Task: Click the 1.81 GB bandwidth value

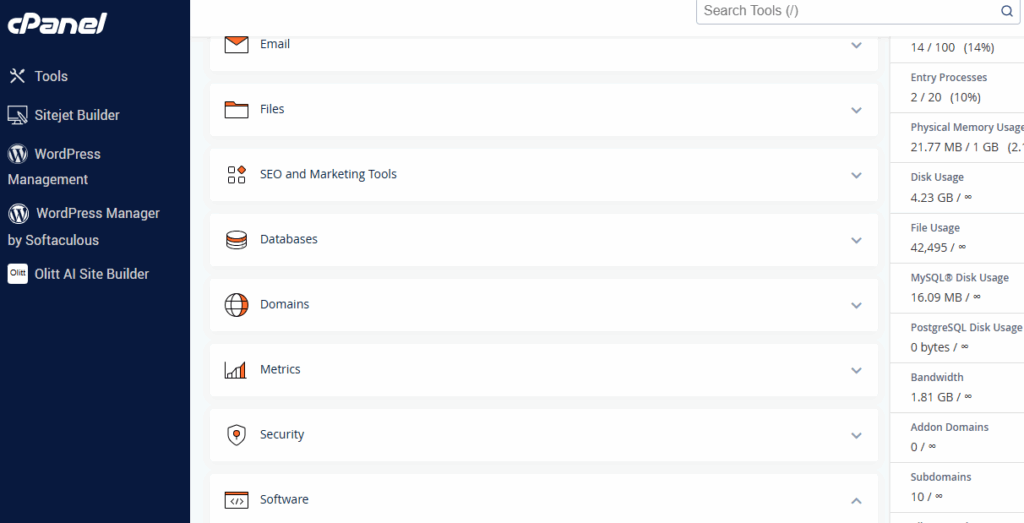Action: coord(941,396)
